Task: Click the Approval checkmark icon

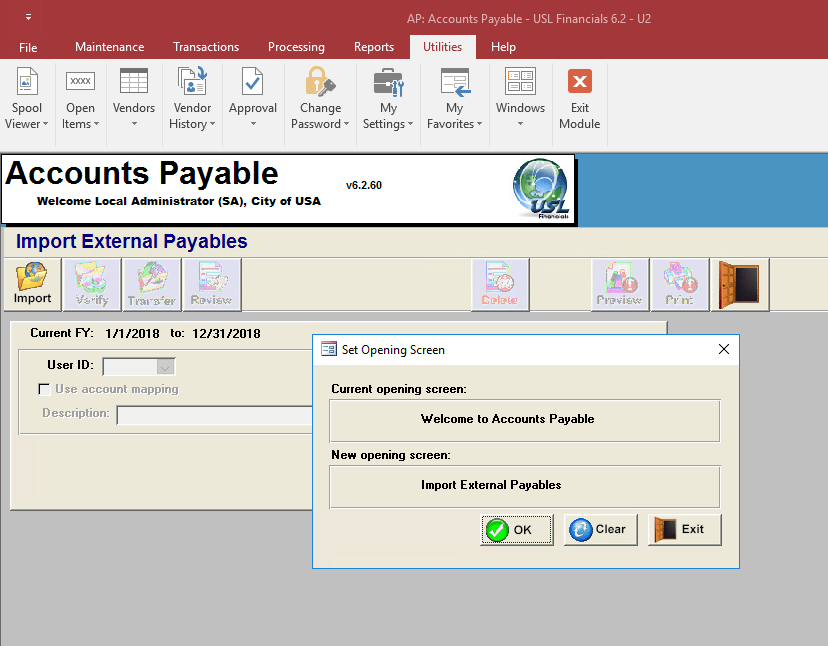Action: 252,81
